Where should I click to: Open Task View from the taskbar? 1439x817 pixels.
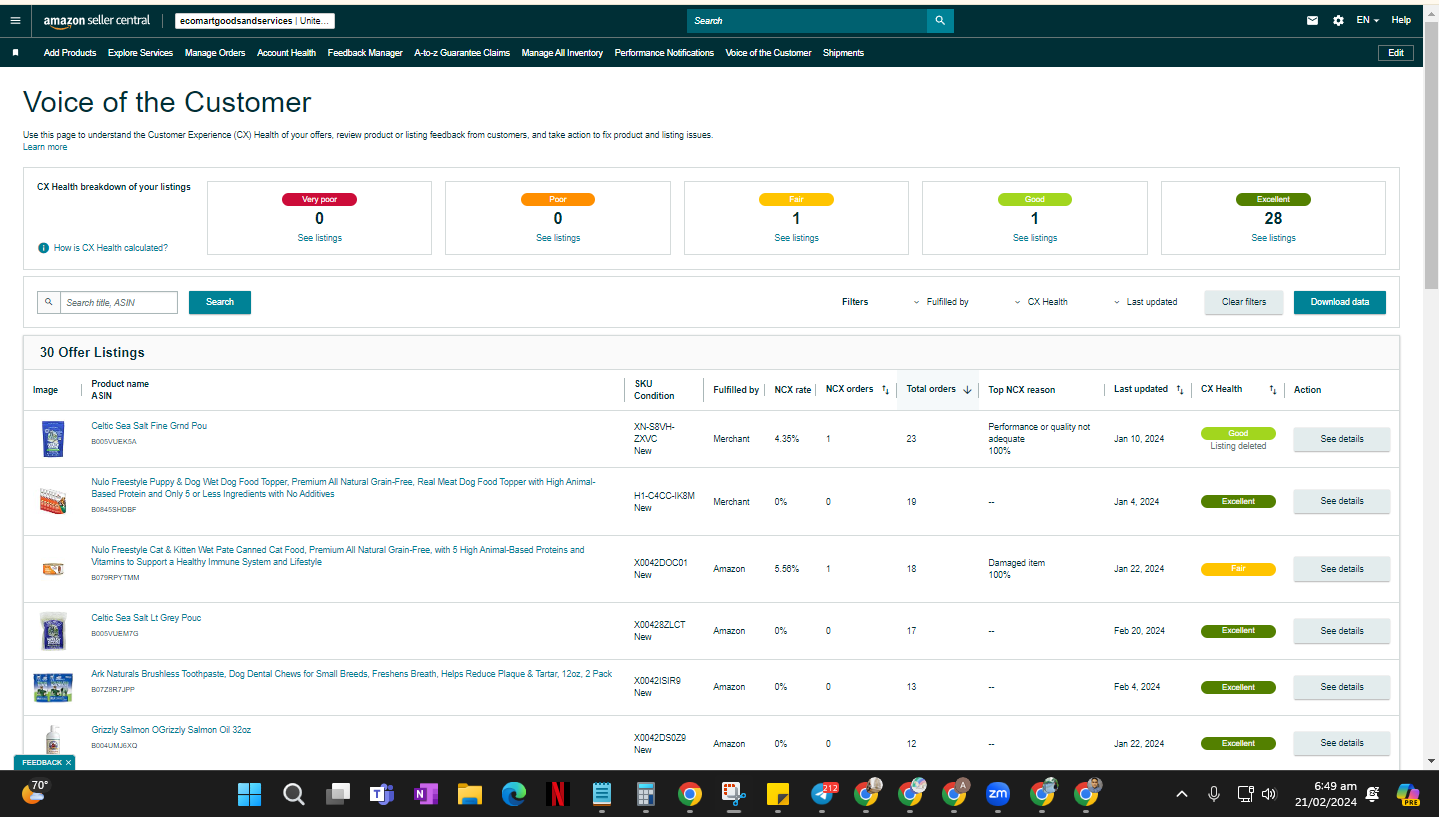[338, 794]
